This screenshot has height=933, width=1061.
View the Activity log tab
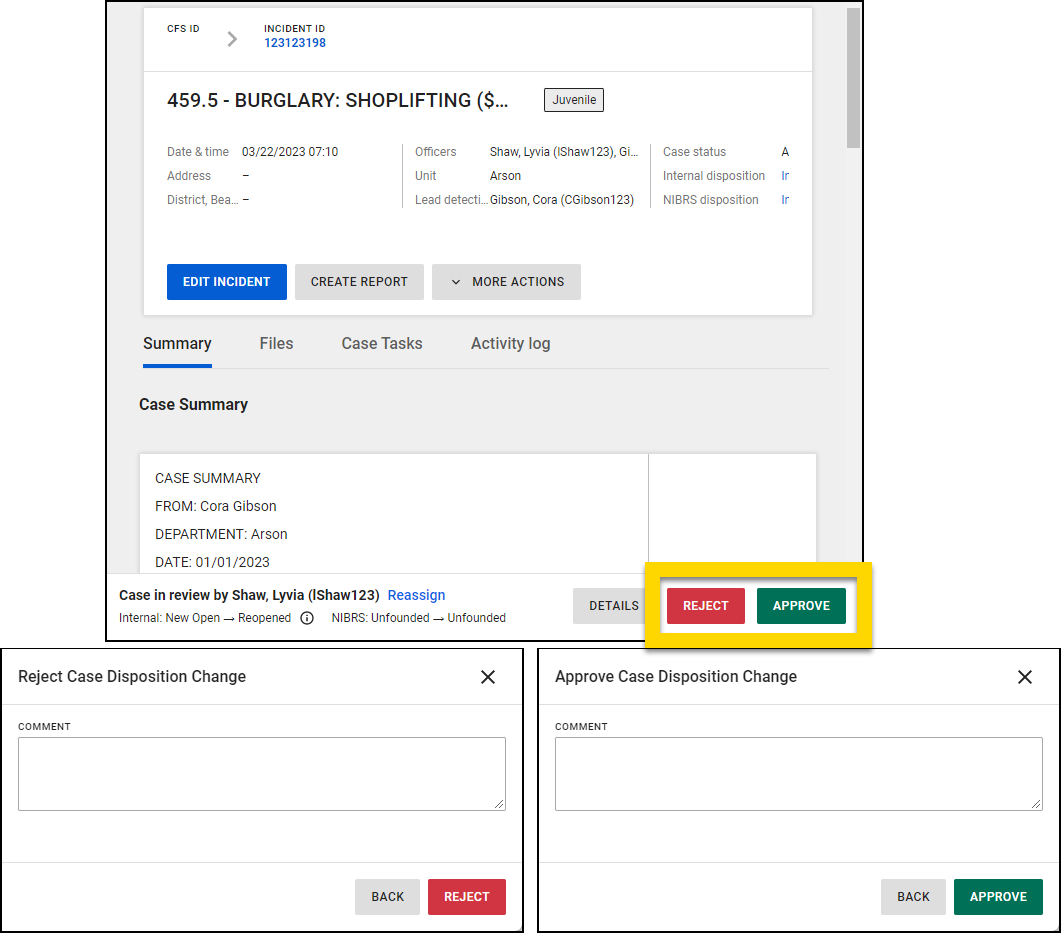(x=510, y=343)
